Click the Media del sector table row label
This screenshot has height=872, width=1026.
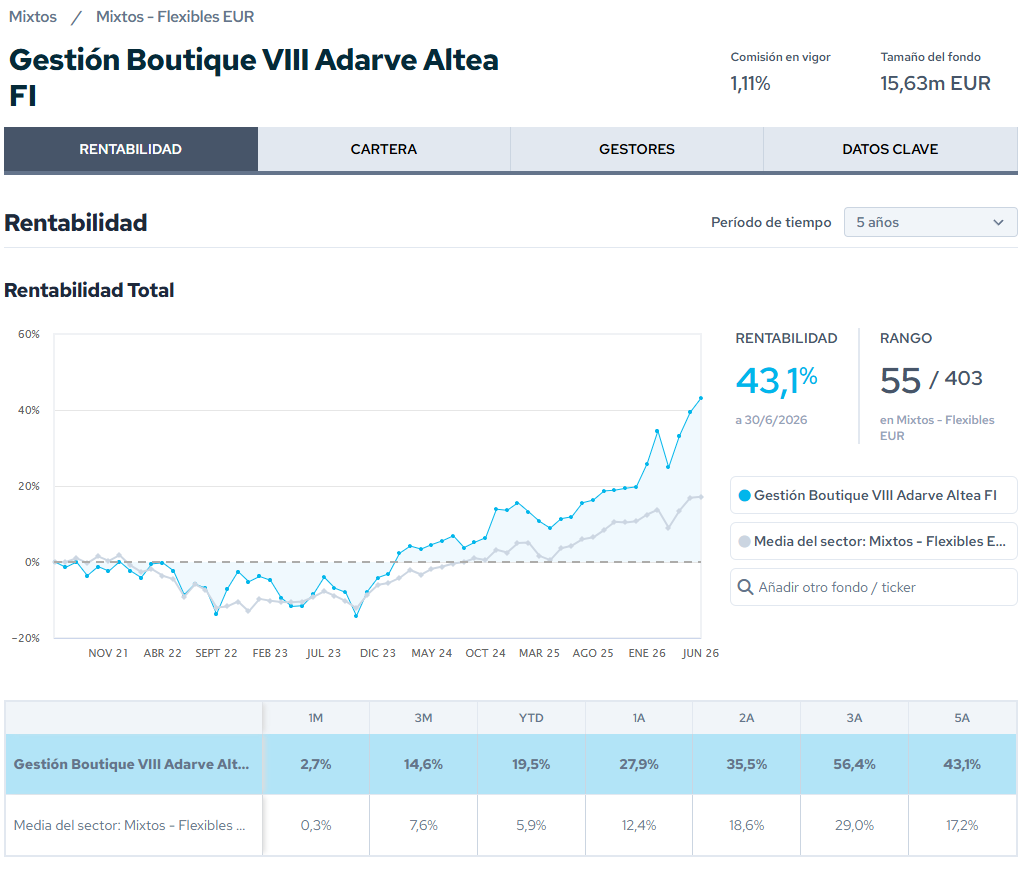130,825
